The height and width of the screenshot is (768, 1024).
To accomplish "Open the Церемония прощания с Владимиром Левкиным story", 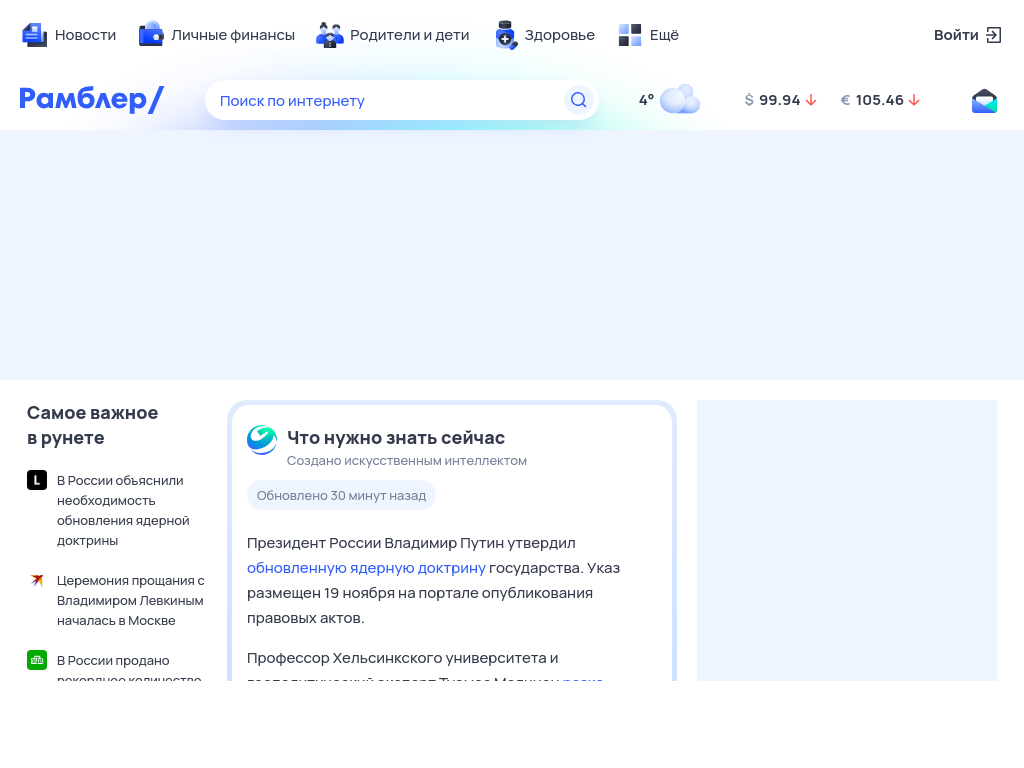I will coord(131,600).
